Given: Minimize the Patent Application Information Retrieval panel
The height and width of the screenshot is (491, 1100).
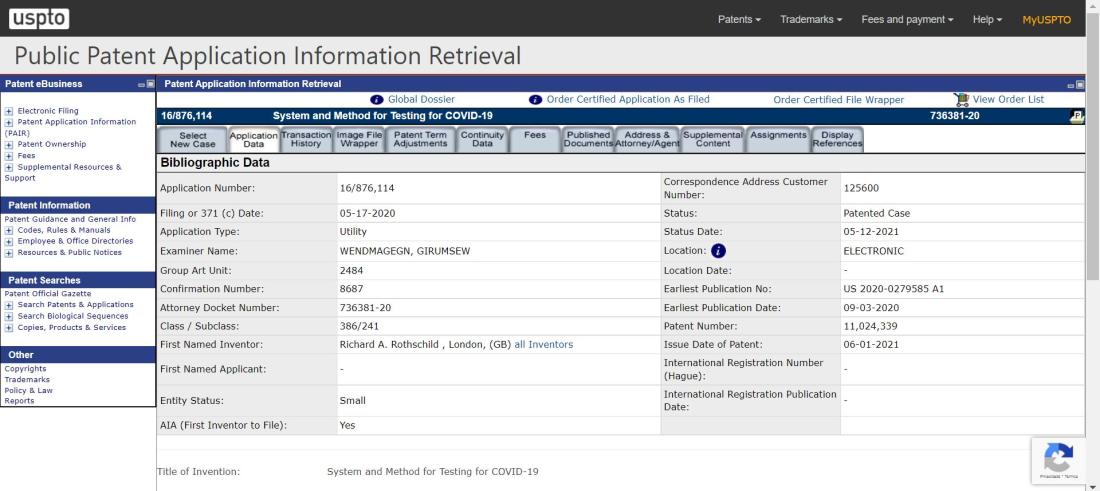Looking at the screenshot, I should (x=1071, y=85).
